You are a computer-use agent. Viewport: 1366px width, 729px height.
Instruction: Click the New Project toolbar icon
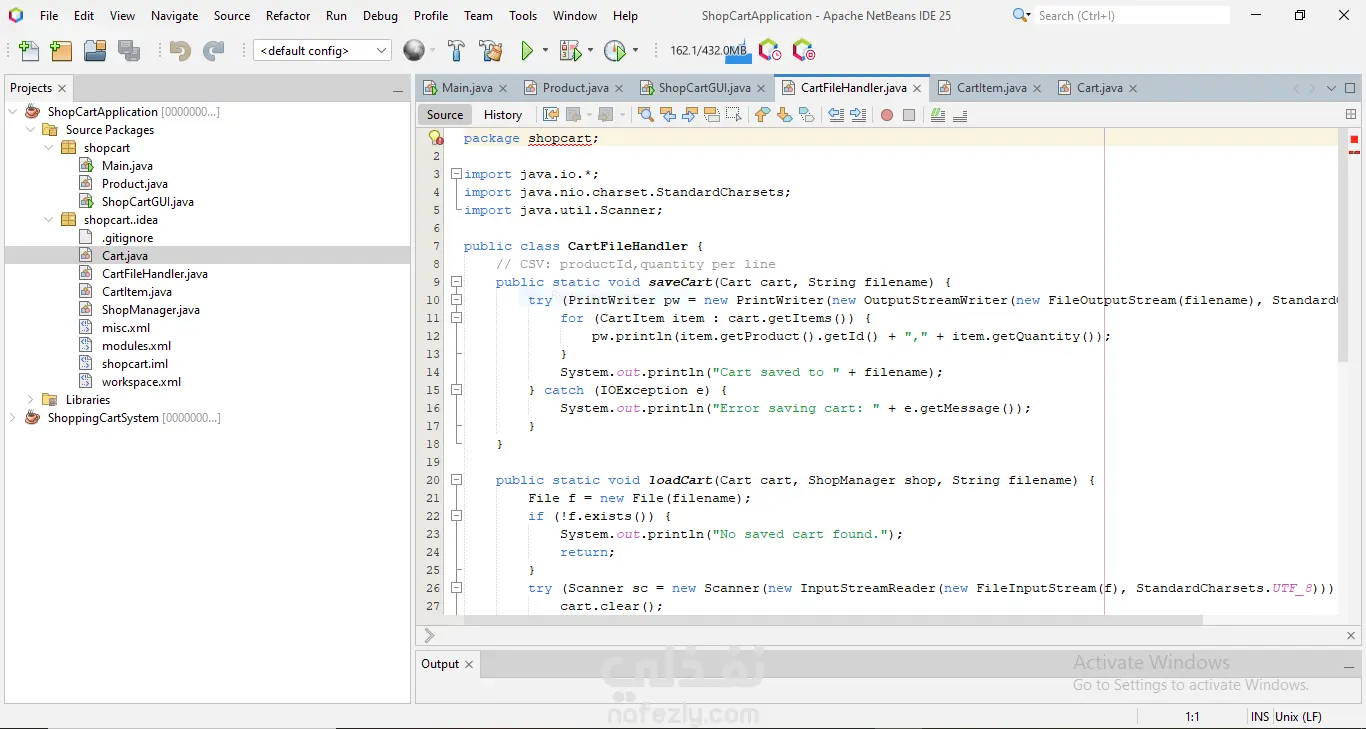click(61, 51)
